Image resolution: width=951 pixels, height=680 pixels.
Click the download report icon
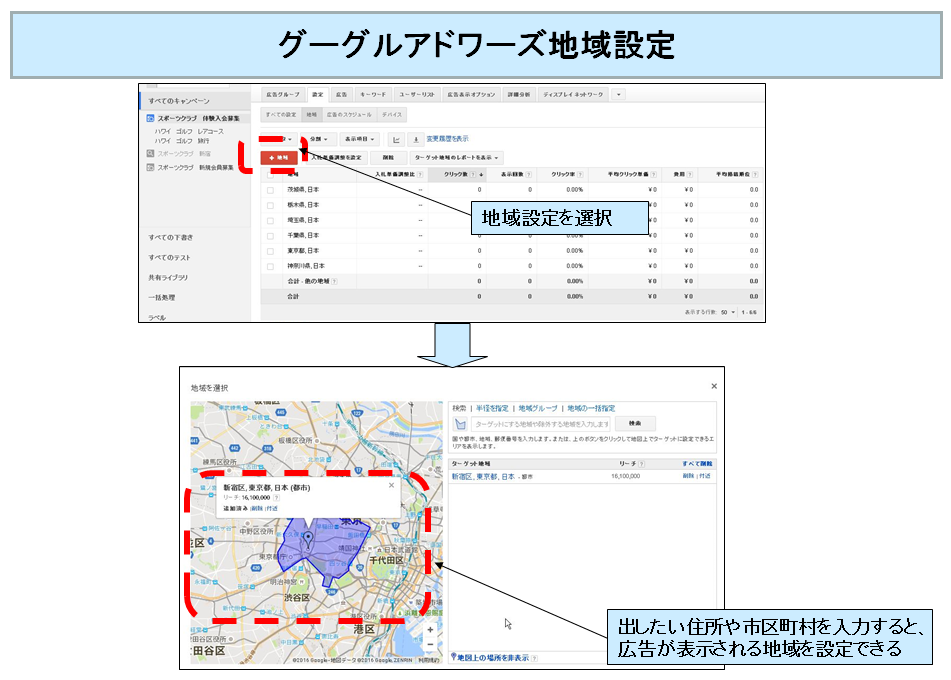point(415,140)
